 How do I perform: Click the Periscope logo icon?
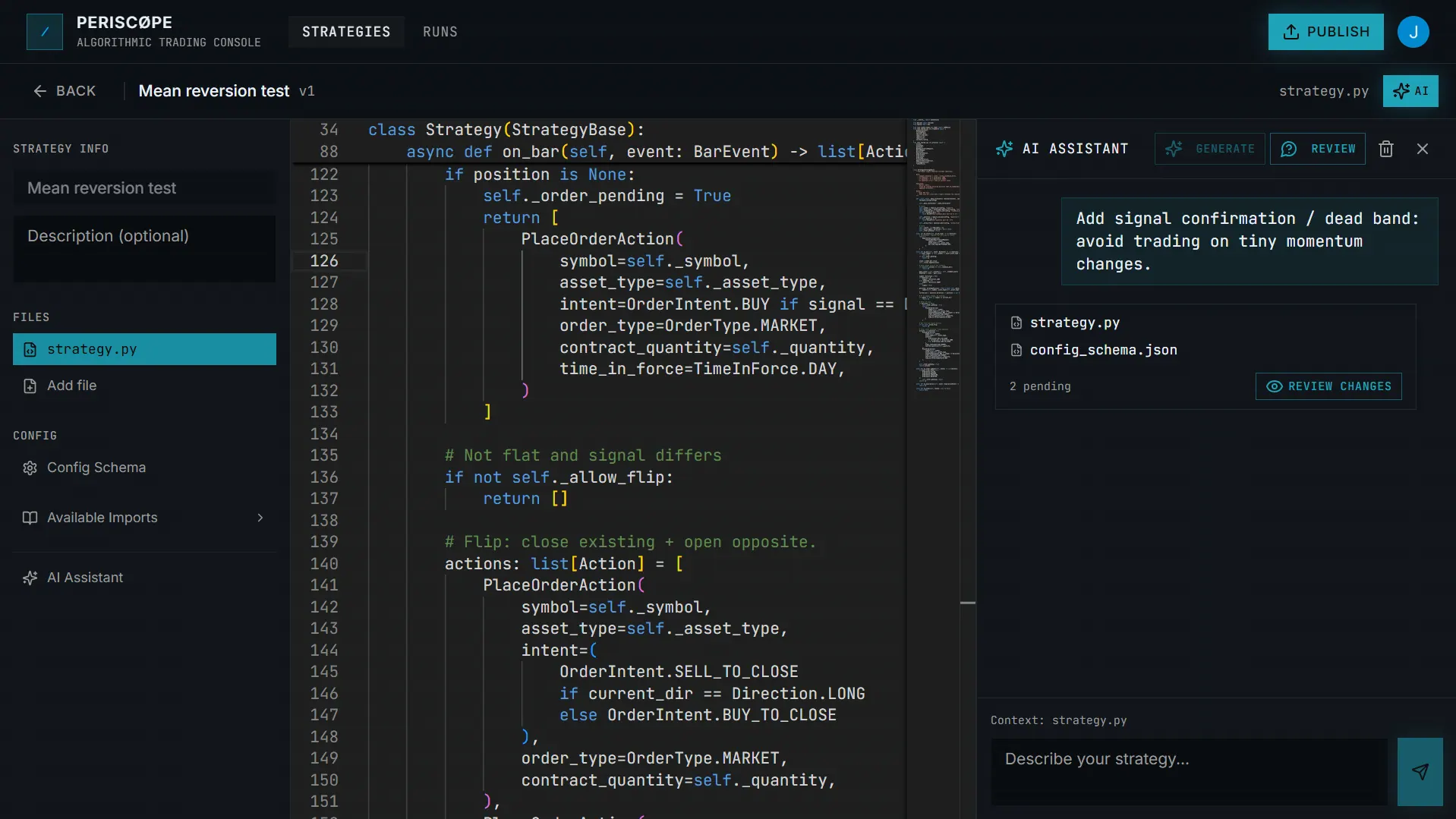[45, 32]
